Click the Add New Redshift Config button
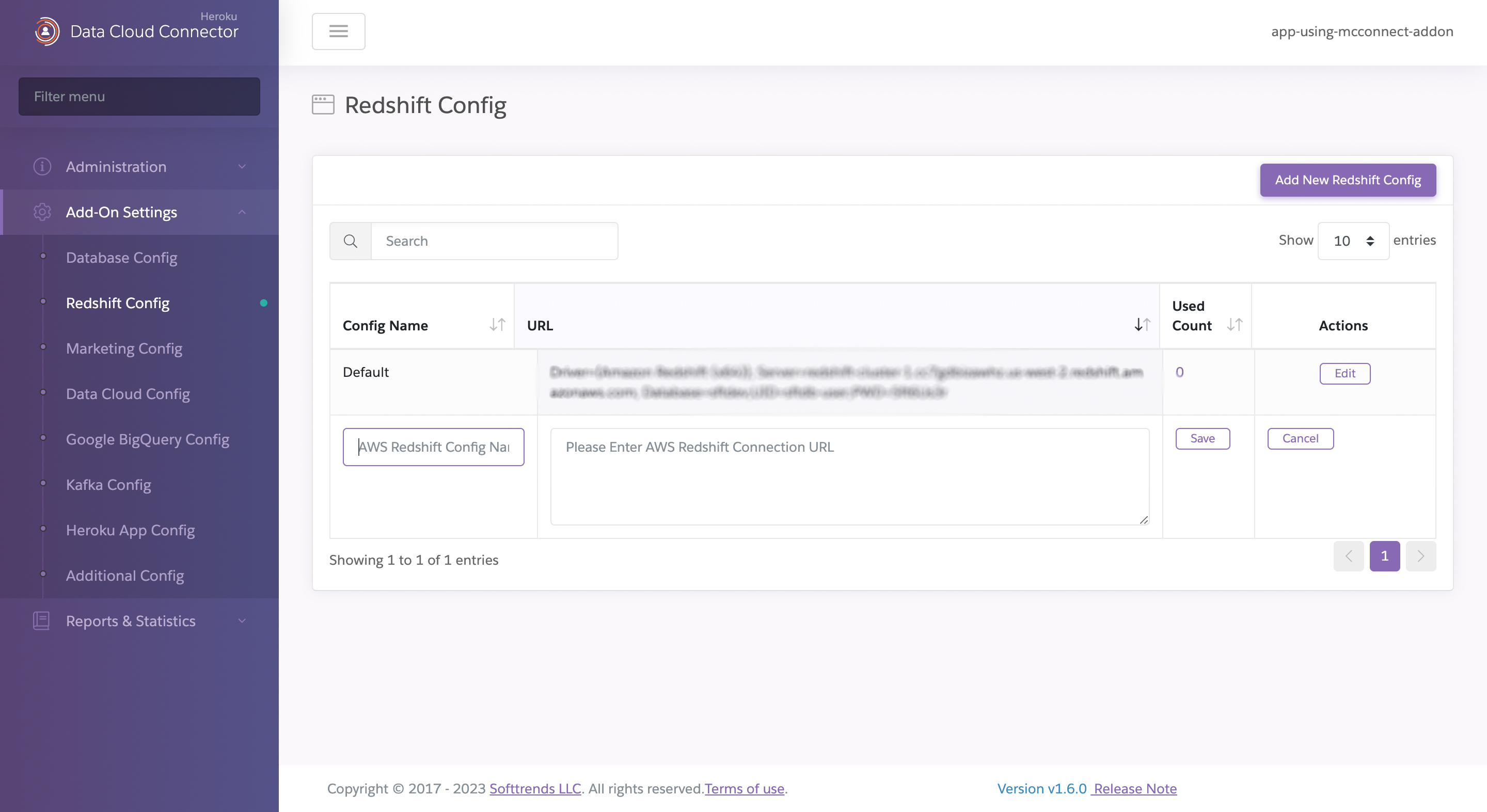The width and height of the screenshot is (1487, 812). point(1348,180)
